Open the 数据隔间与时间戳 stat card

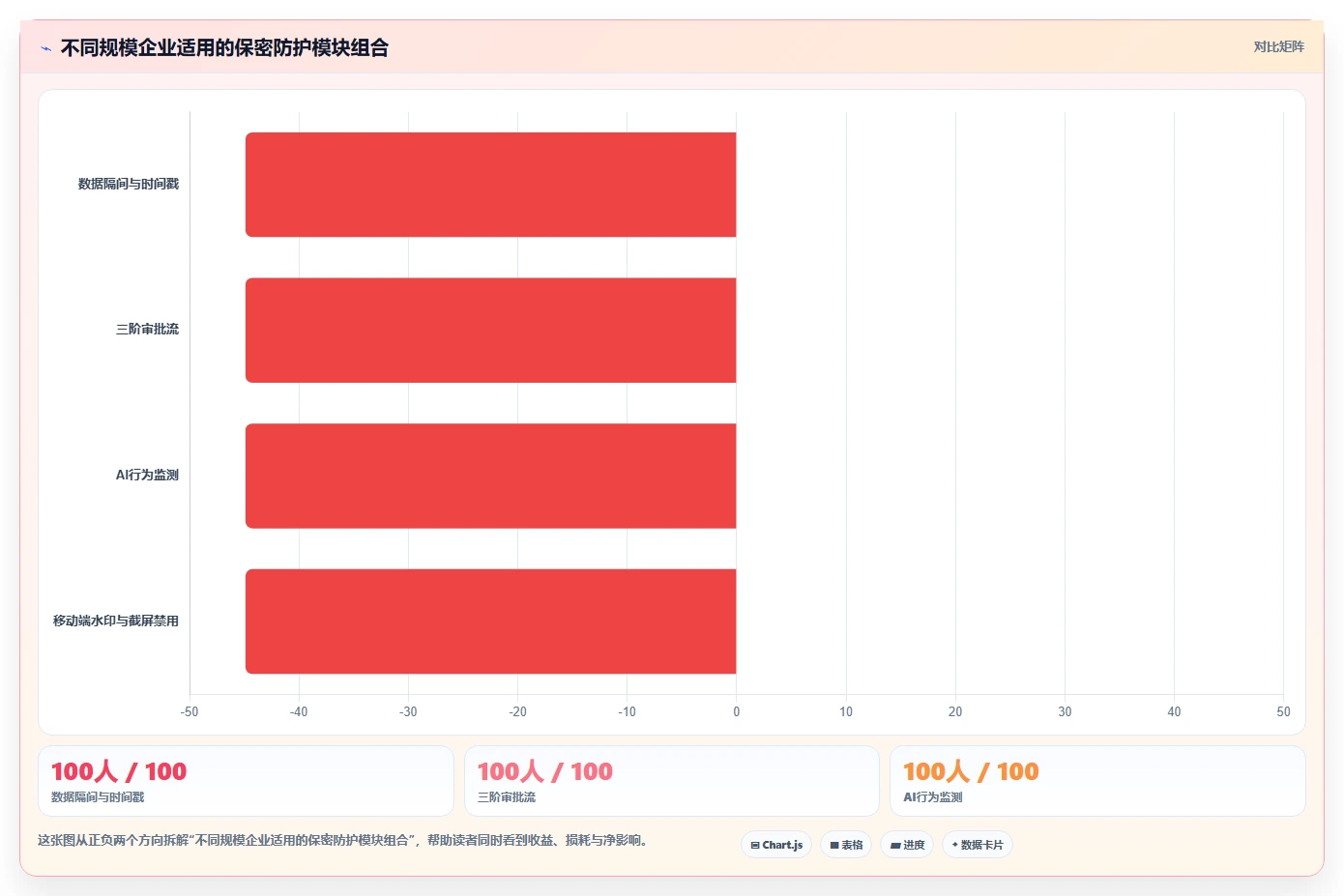(x=246, y=781)
